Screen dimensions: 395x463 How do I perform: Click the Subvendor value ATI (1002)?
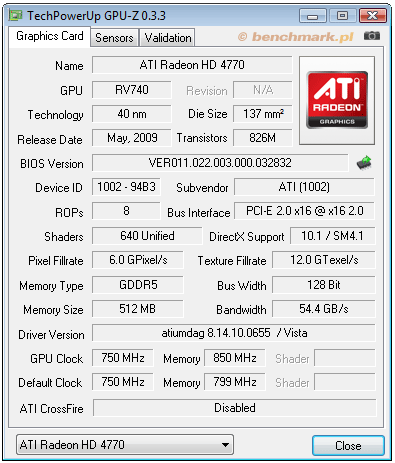click(x=304, y=187)
